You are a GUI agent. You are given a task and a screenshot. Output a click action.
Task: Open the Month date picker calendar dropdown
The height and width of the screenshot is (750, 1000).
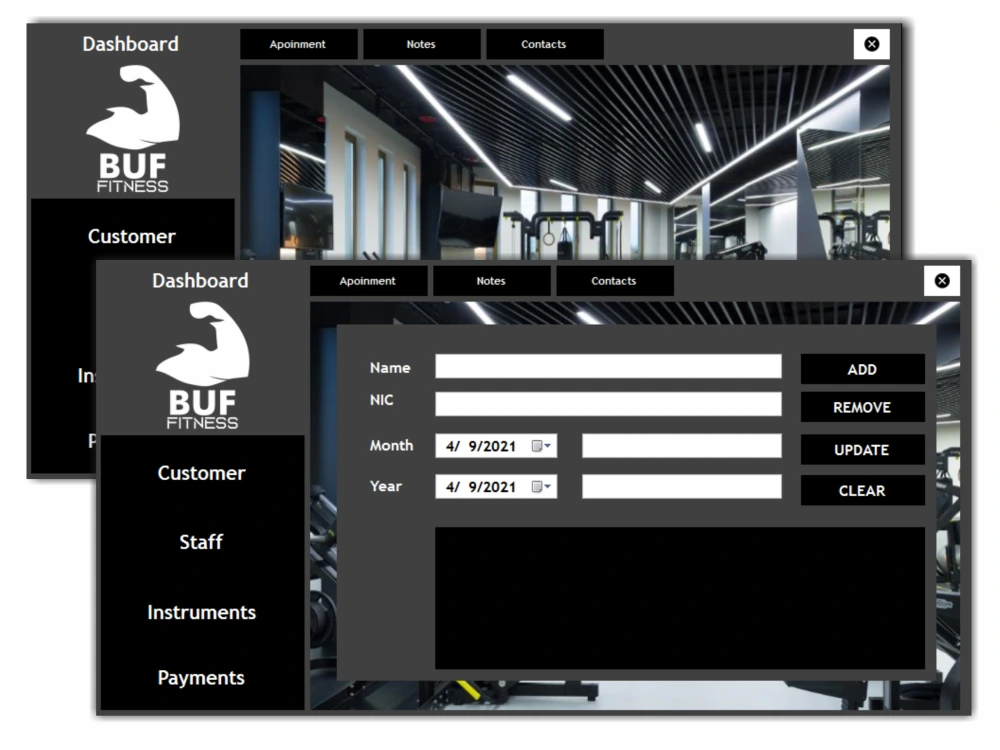[x=541, y=446]
